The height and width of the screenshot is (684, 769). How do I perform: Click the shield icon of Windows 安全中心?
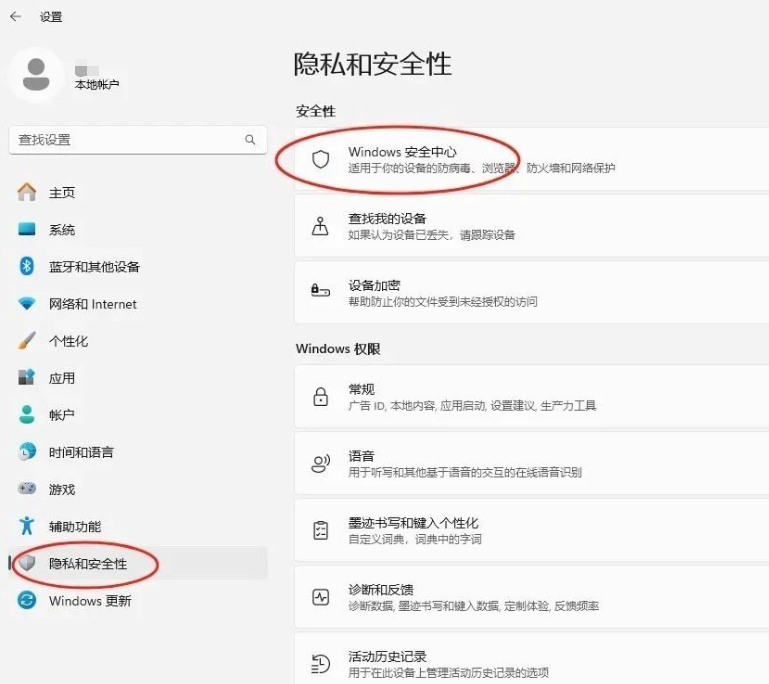click(x=320, y=159)
